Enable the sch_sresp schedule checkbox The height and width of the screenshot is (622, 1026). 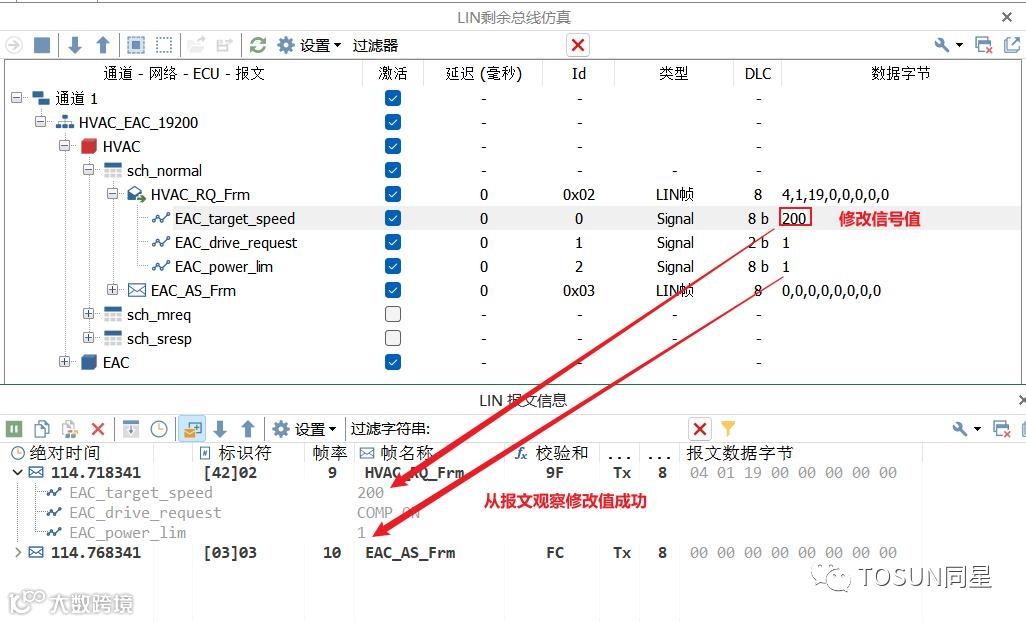pos(393,338)
